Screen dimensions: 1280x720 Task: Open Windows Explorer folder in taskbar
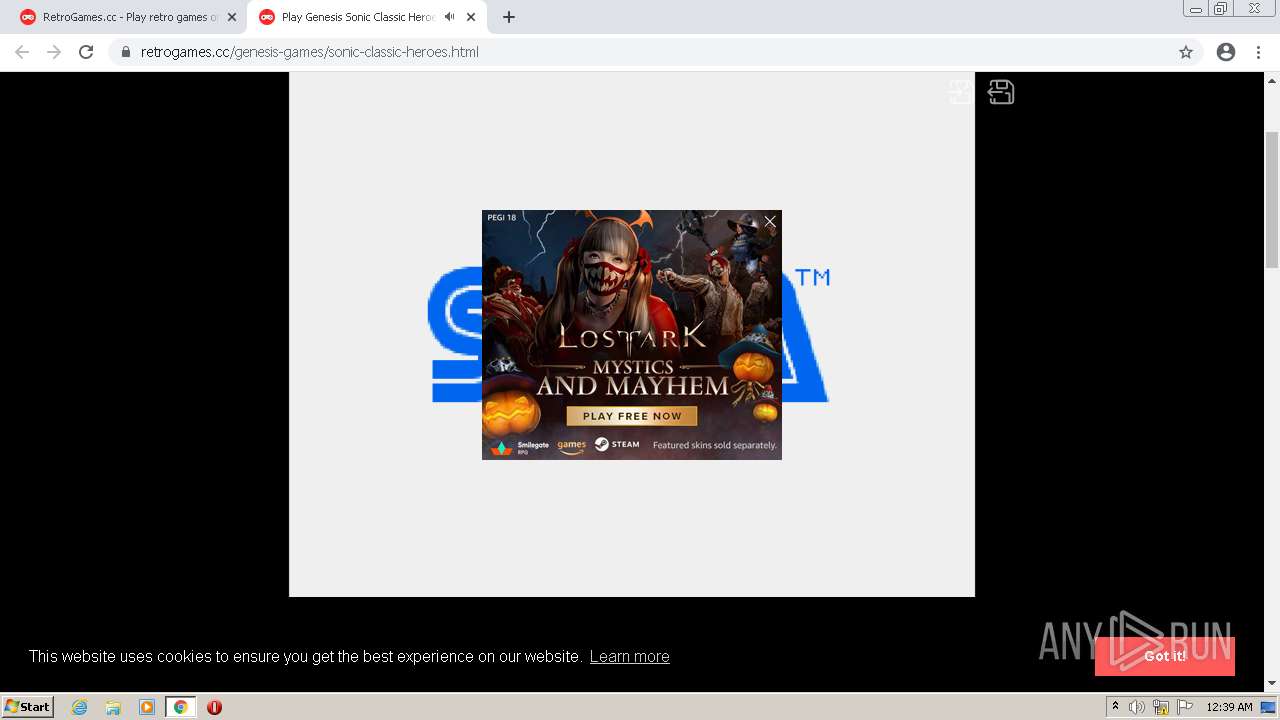(x=113, y=707)
